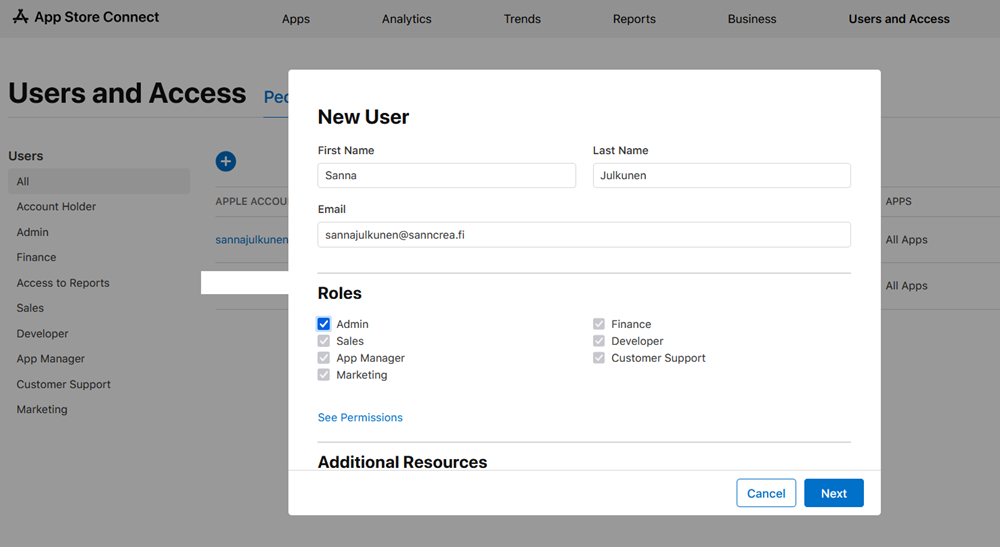The height and width of the screenshot is (547, 1000).
Task: Toggle the Finance role checkbox
Action: pos(599,324)
